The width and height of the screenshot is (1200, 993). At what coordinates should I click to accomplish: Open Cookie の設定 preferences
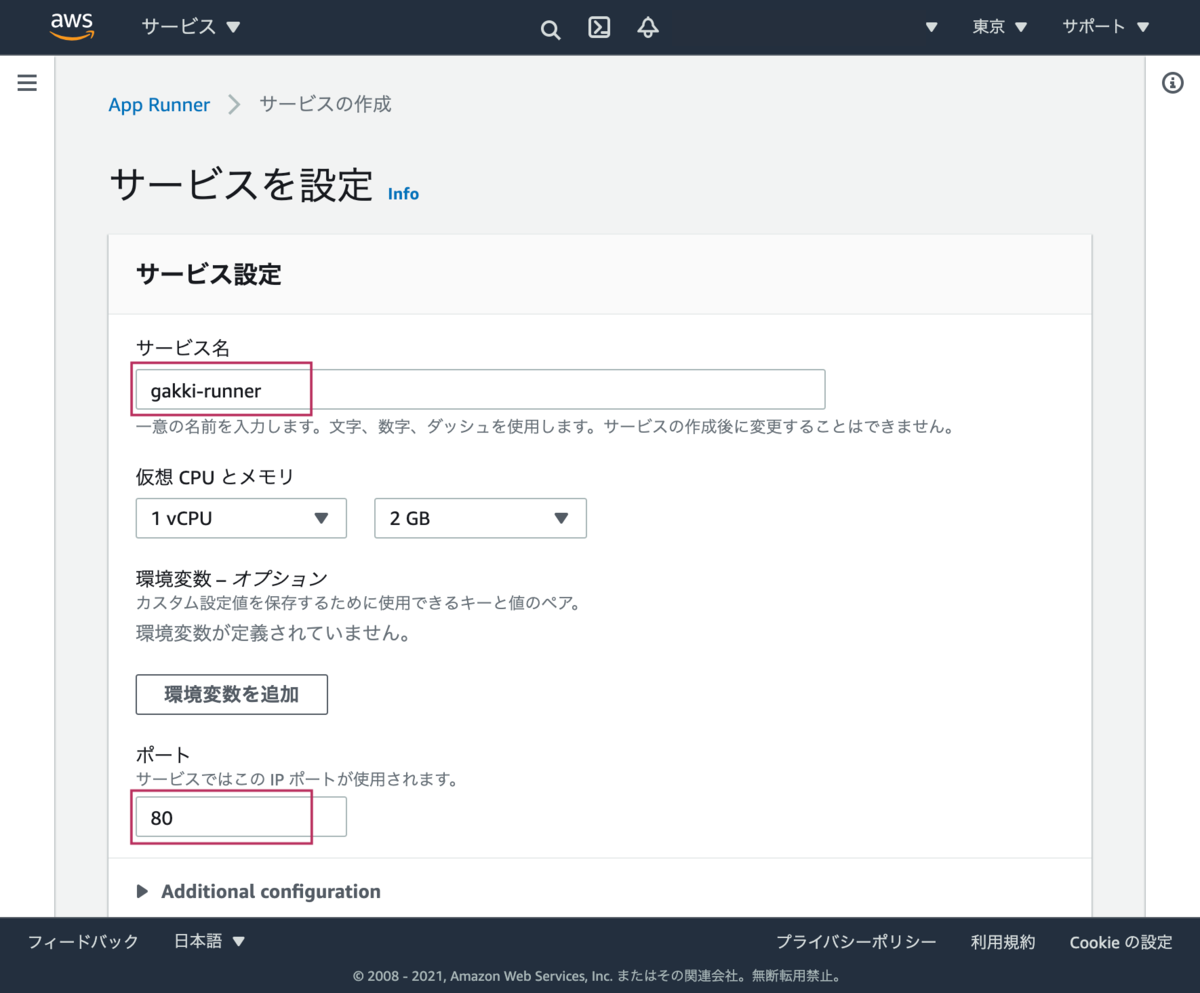[1121, 942]
